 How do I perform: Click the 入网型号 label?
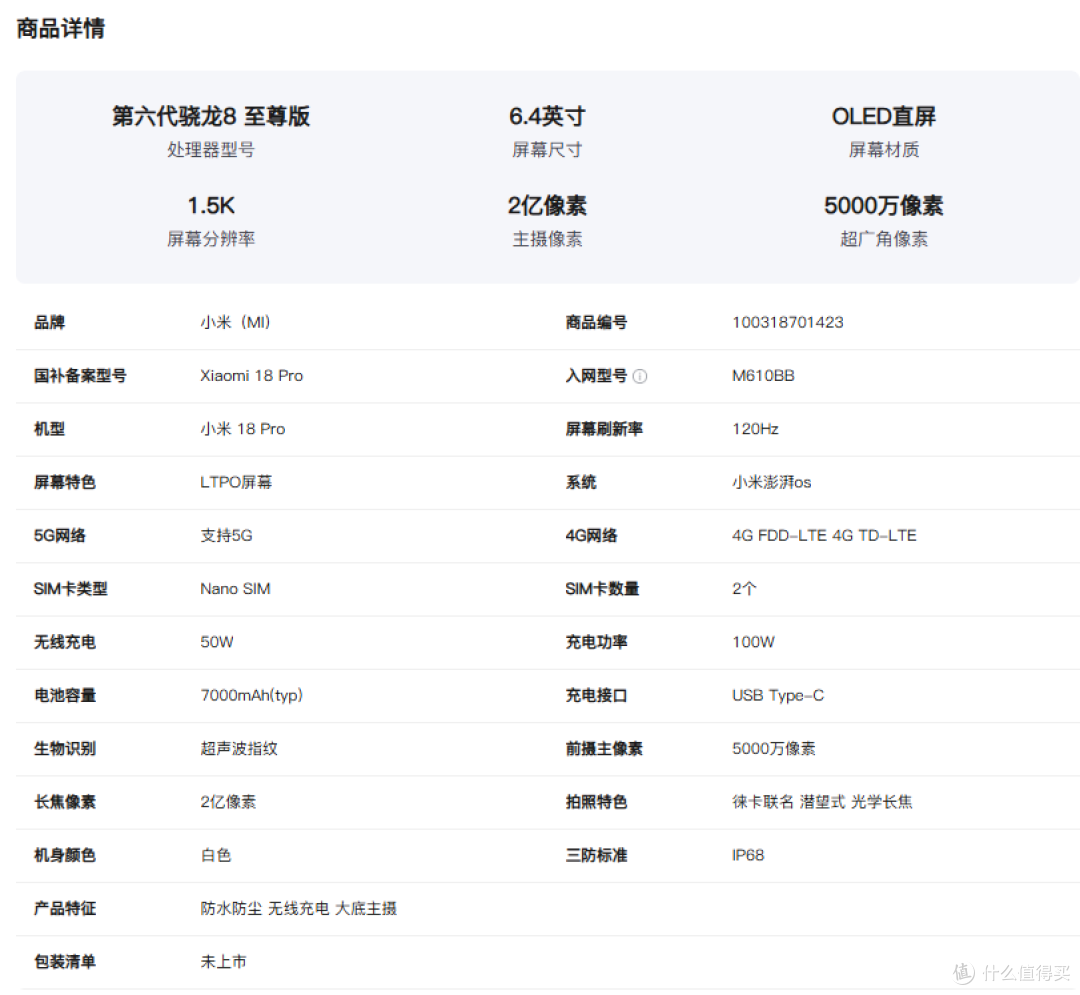tap(596, 376)
